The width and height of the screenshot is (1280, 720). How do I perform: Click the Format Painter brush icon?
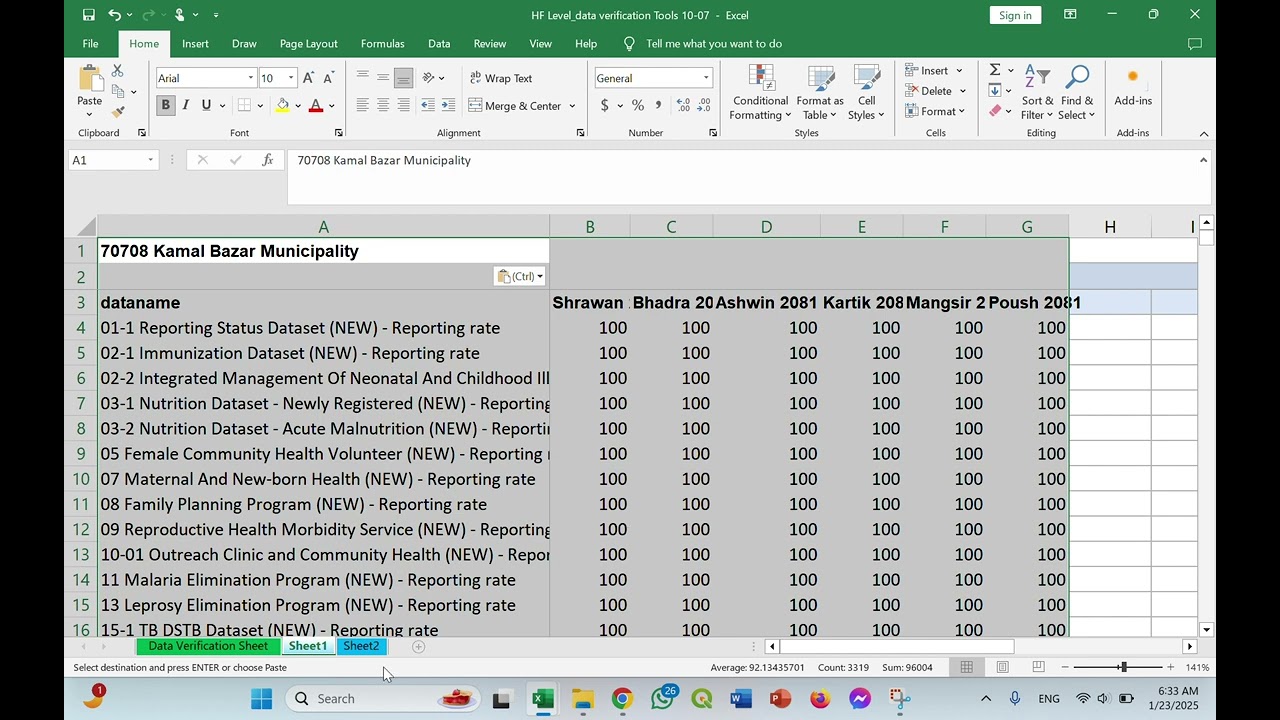point(117,112)
